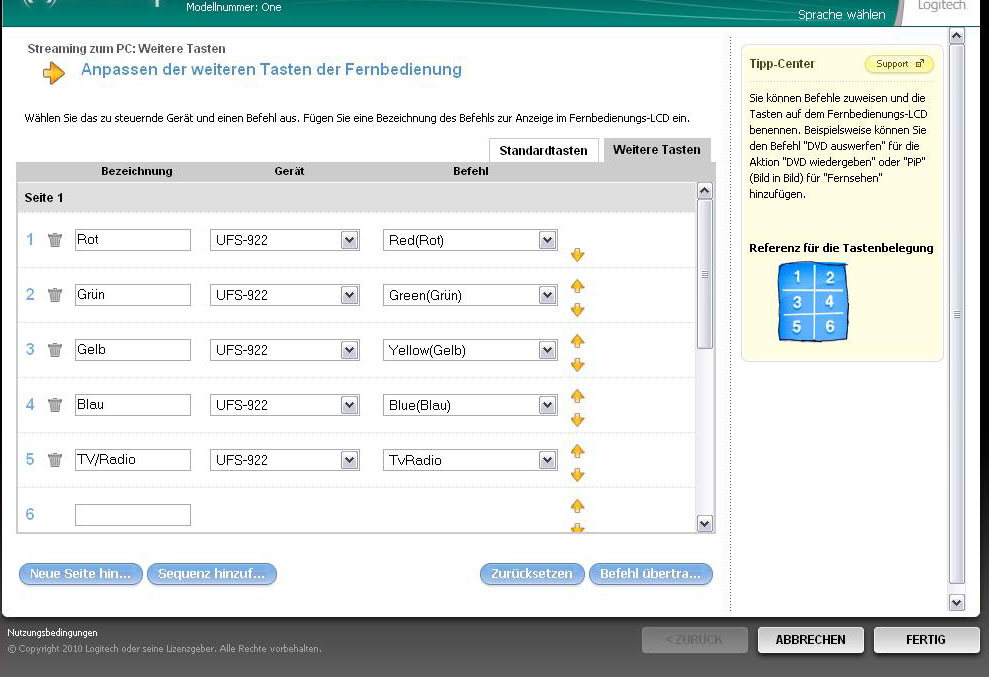Move Blau row down with arrow

coord(577,420)
